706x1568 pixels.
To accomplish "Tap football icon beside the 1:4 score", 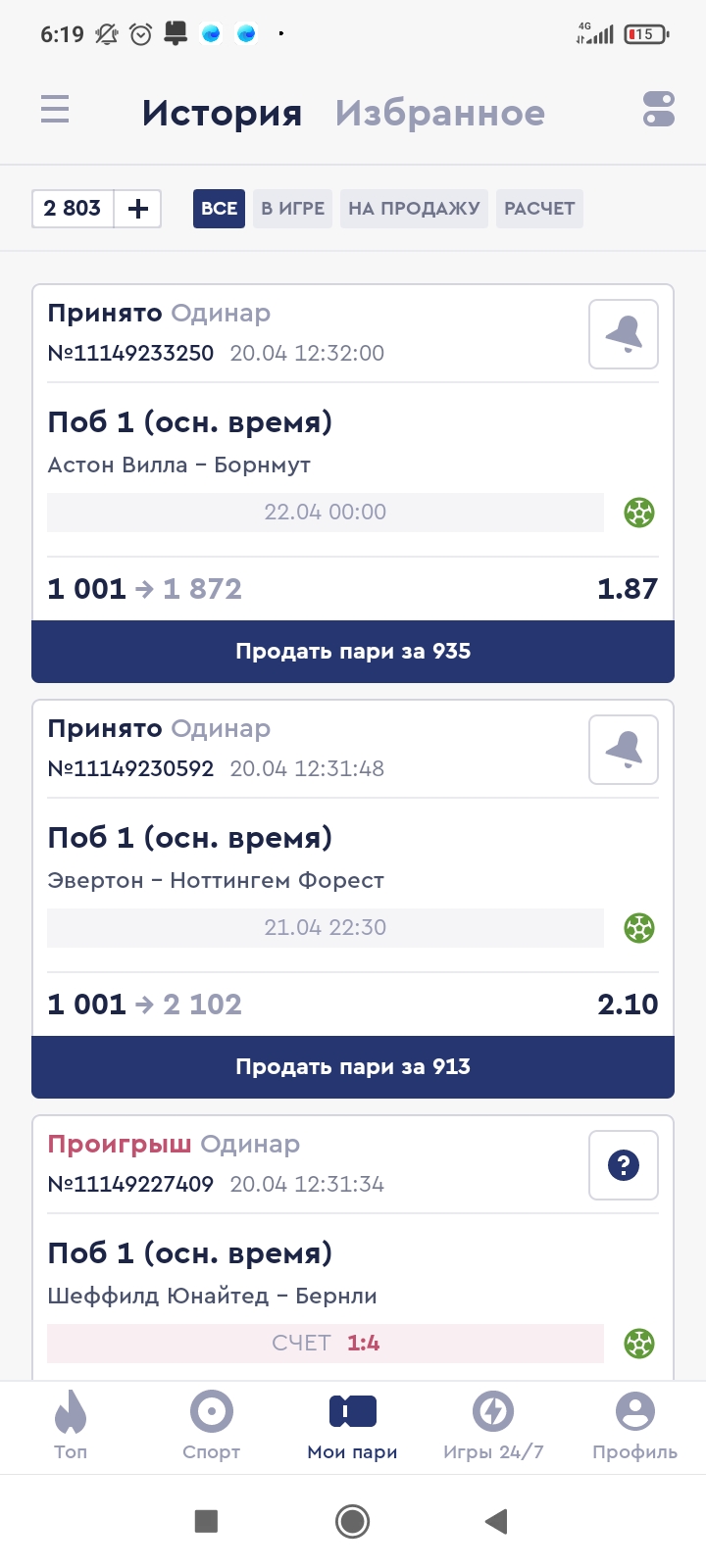I will [x=639, y=1344].
